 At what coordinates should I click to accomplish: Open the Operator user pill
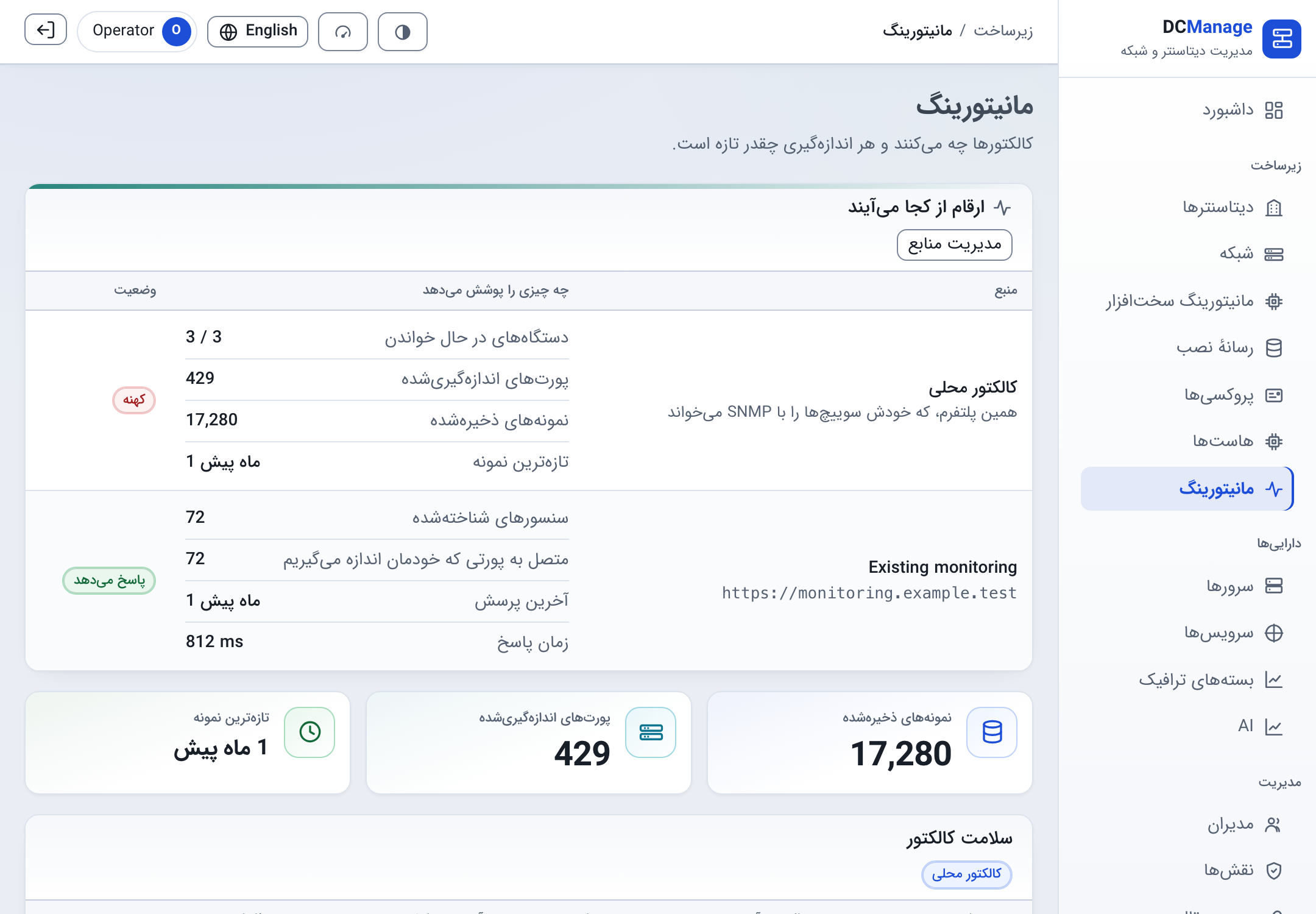137,31
